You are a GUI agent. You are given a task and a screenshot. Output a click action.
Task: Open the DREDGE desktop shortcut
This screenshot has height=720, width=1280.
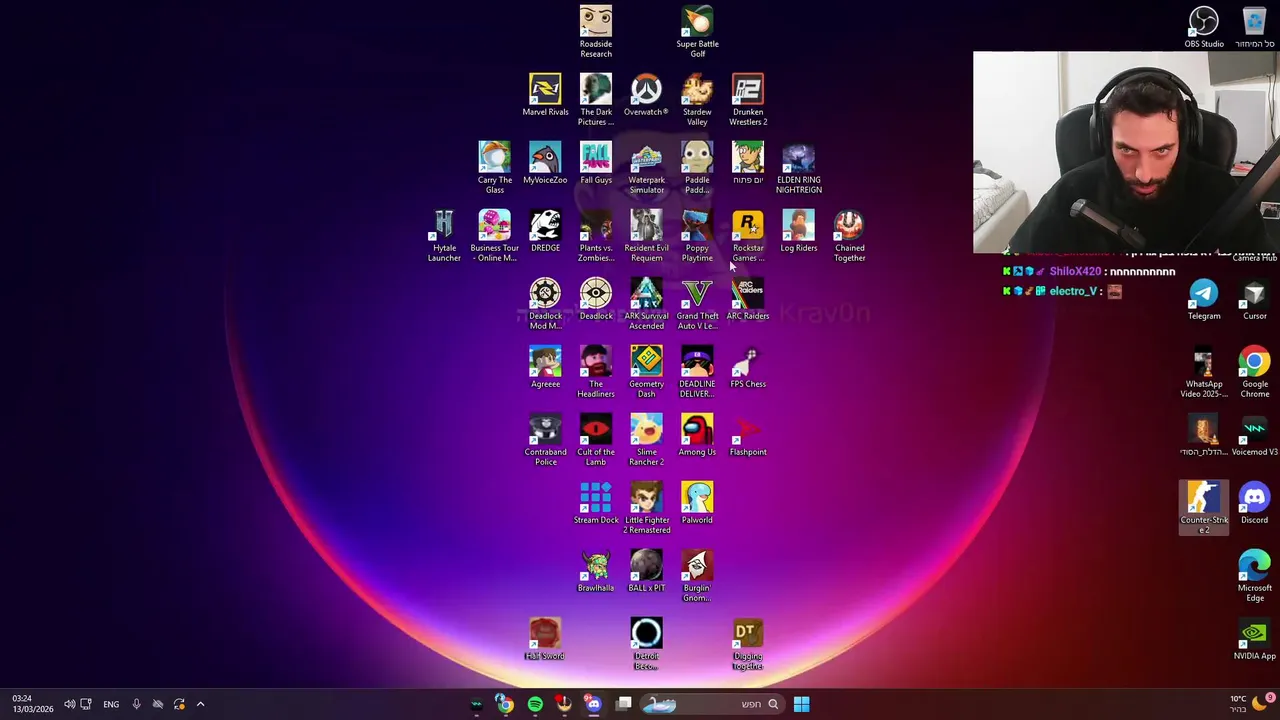[545, 231]
